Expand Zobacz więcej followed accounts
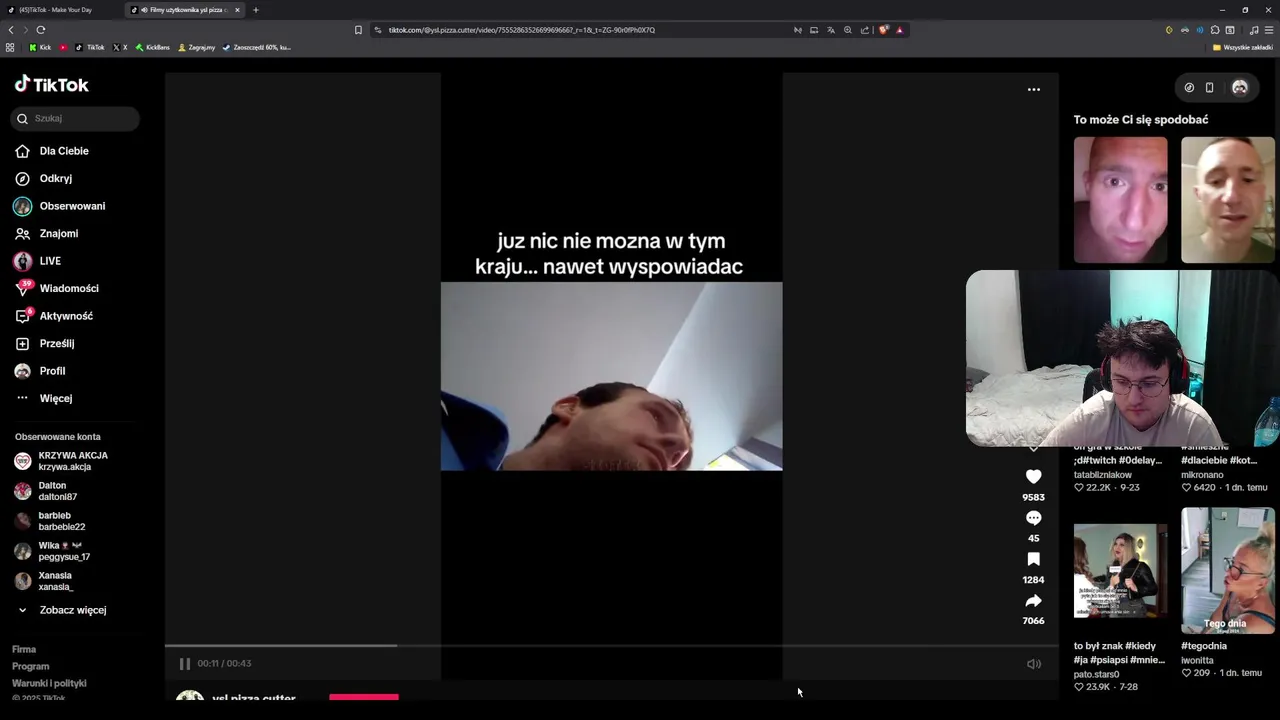Viewport: 1280px width, 720px height. pos(62,610)
